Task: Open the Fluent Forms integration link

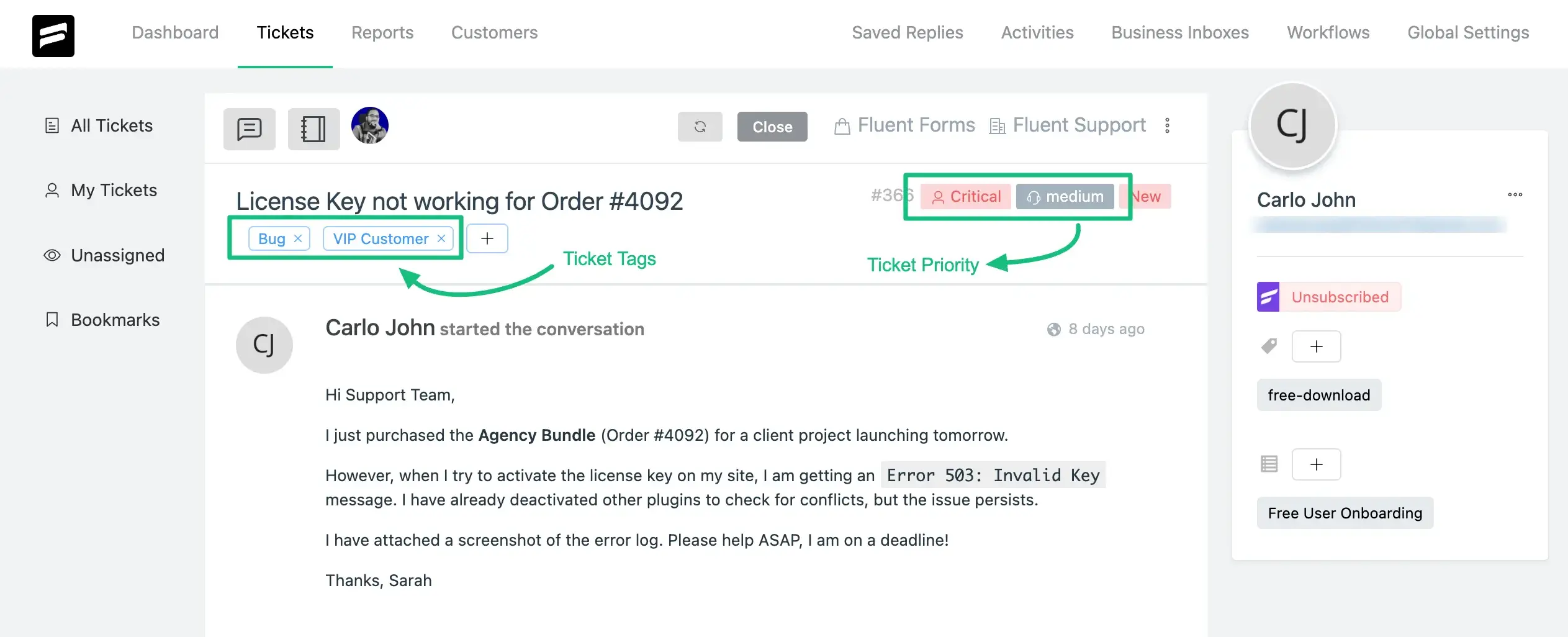Action: (x=904, y=125)
